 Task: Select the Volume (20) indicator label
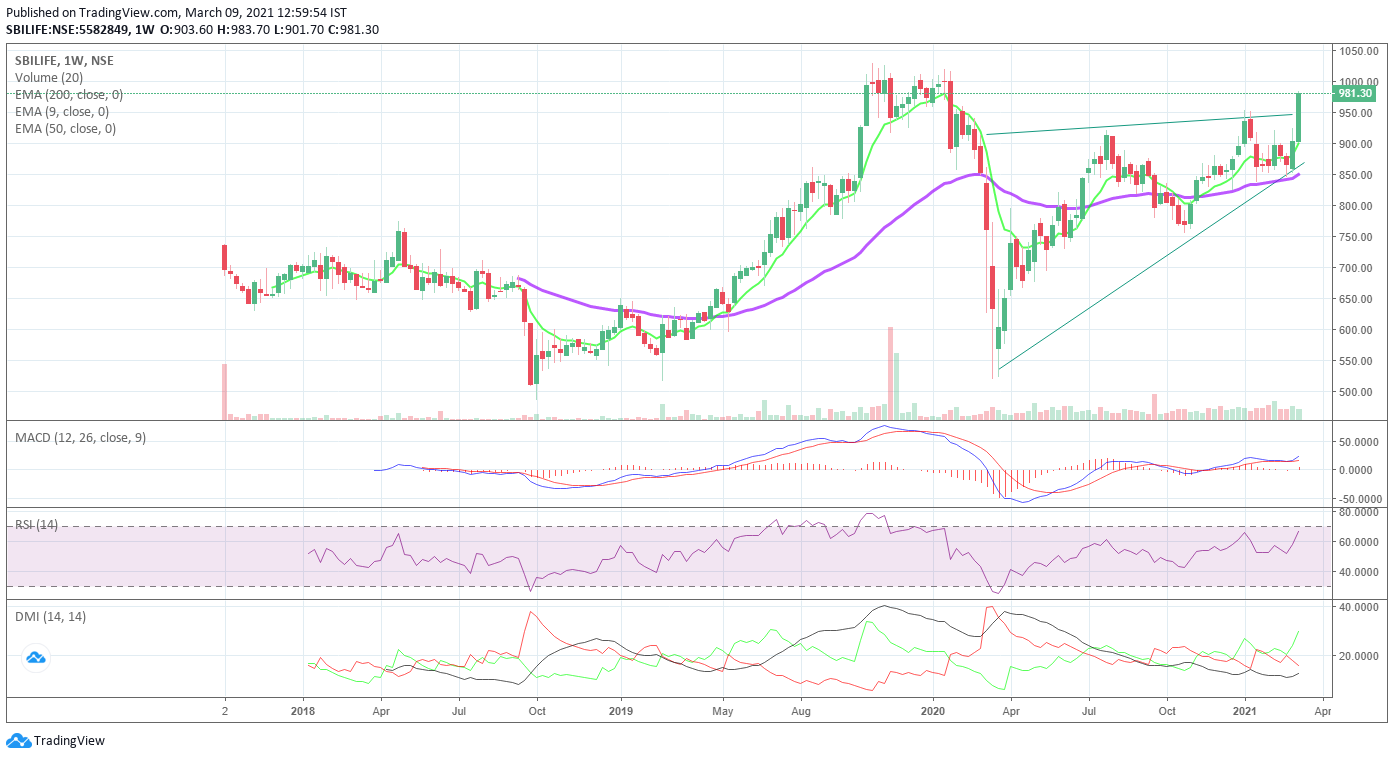click(49, 78)
